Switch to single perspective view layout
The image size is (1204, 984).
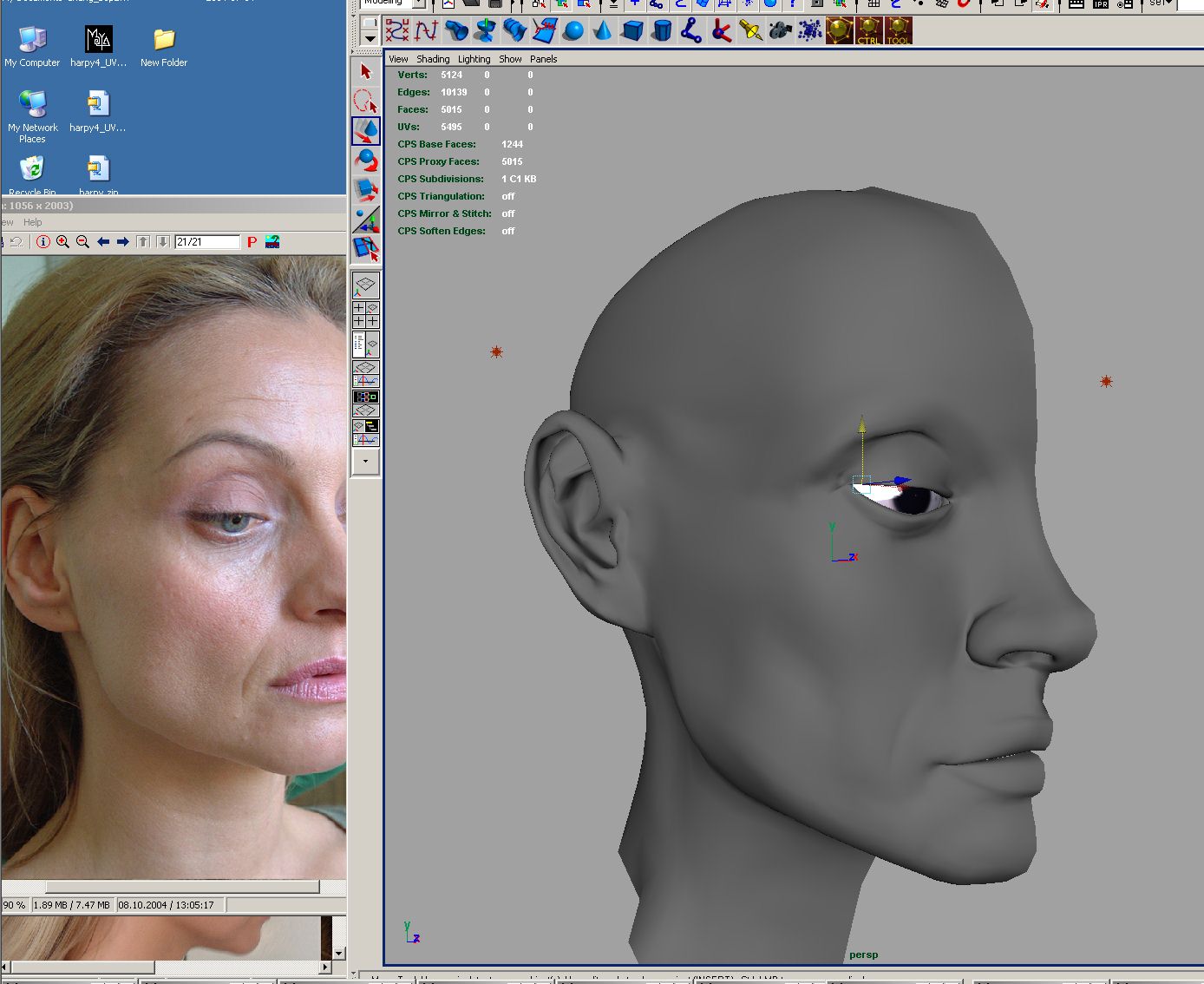pos(365,285)
